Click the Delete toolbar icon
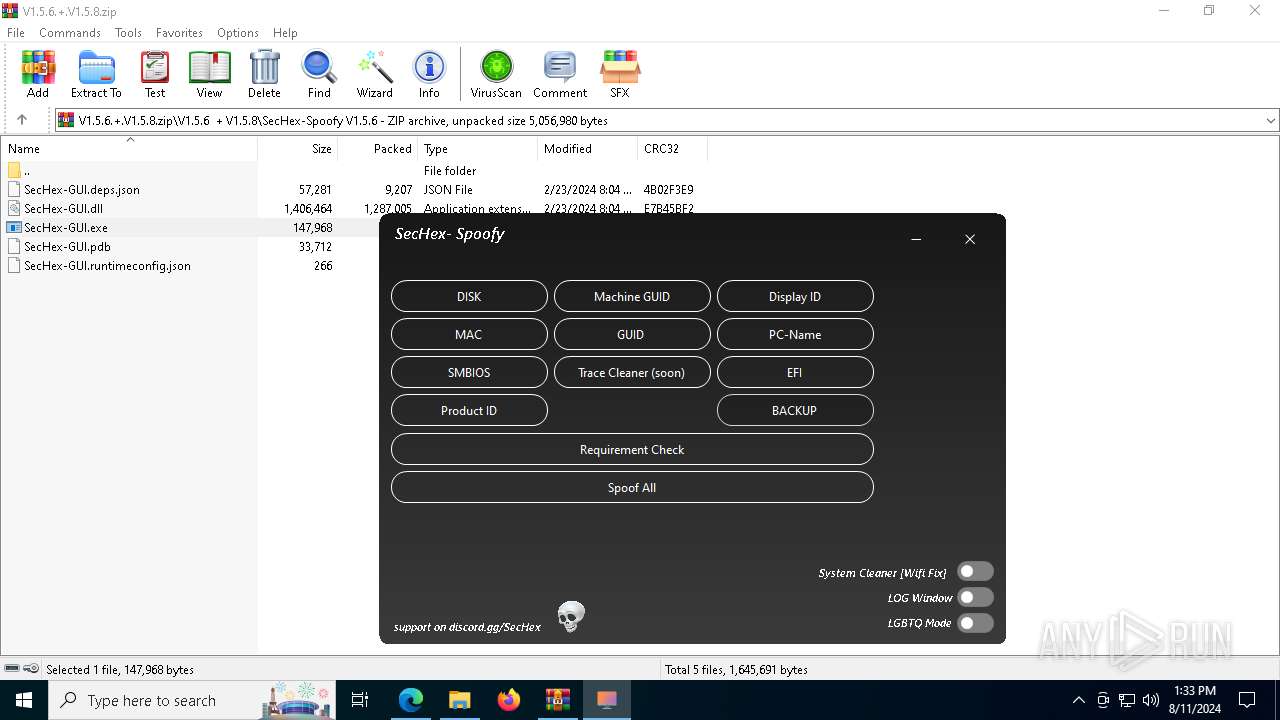 [264, 75]
